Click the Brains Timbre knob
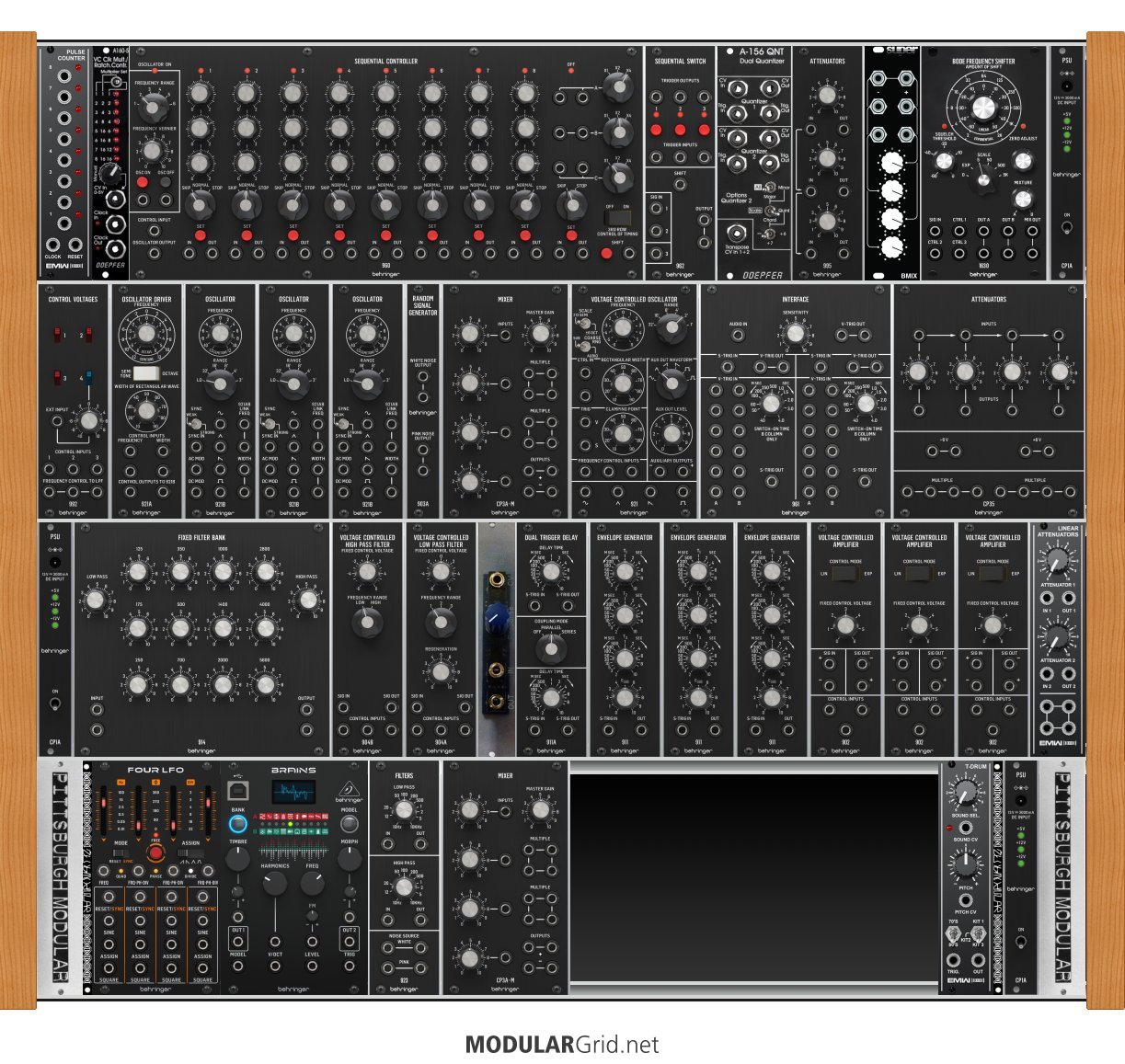The image size is (1125, 1064). (x=238, y=858)
